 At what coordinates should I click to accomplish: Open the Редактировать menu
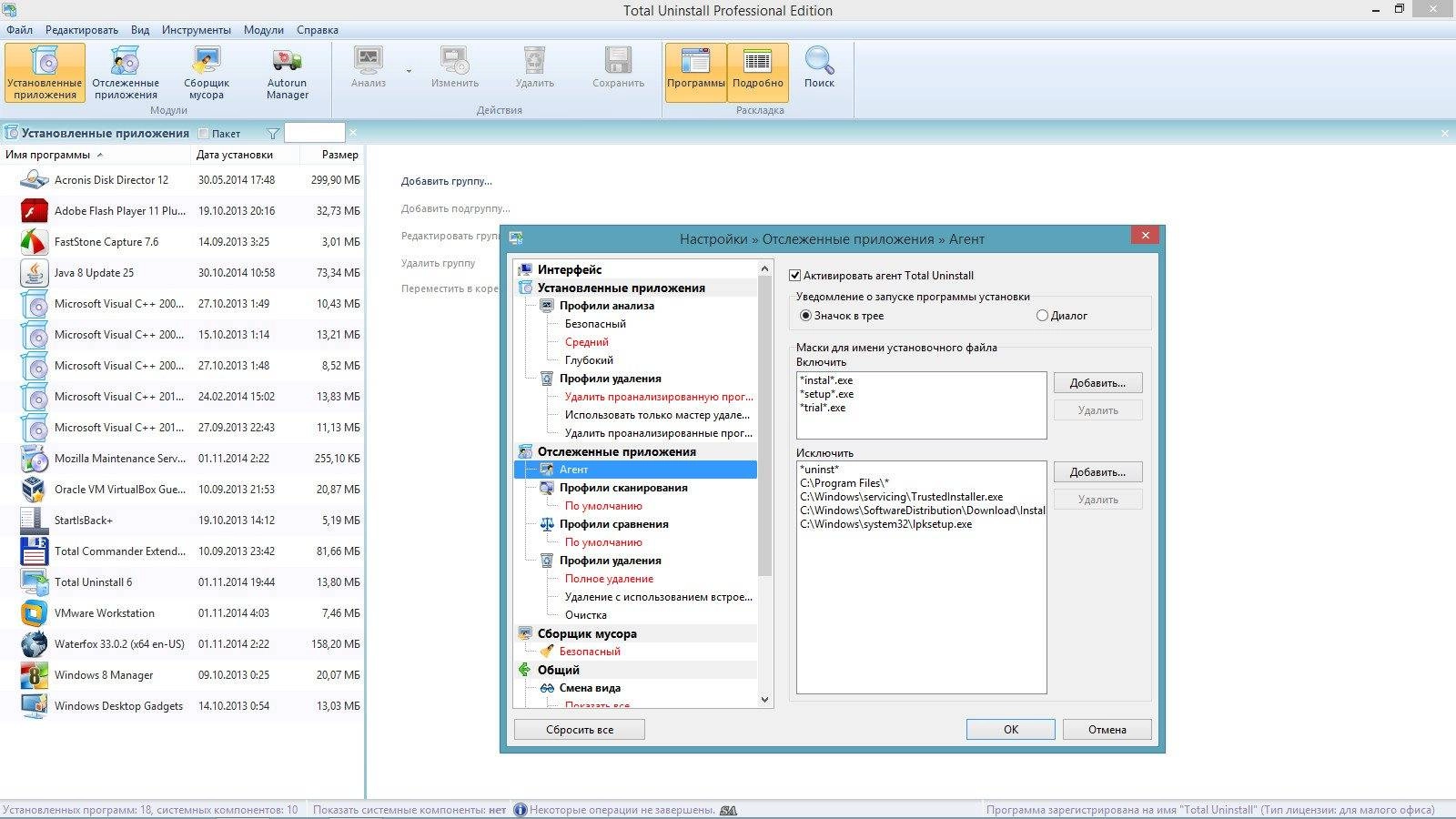82,30
